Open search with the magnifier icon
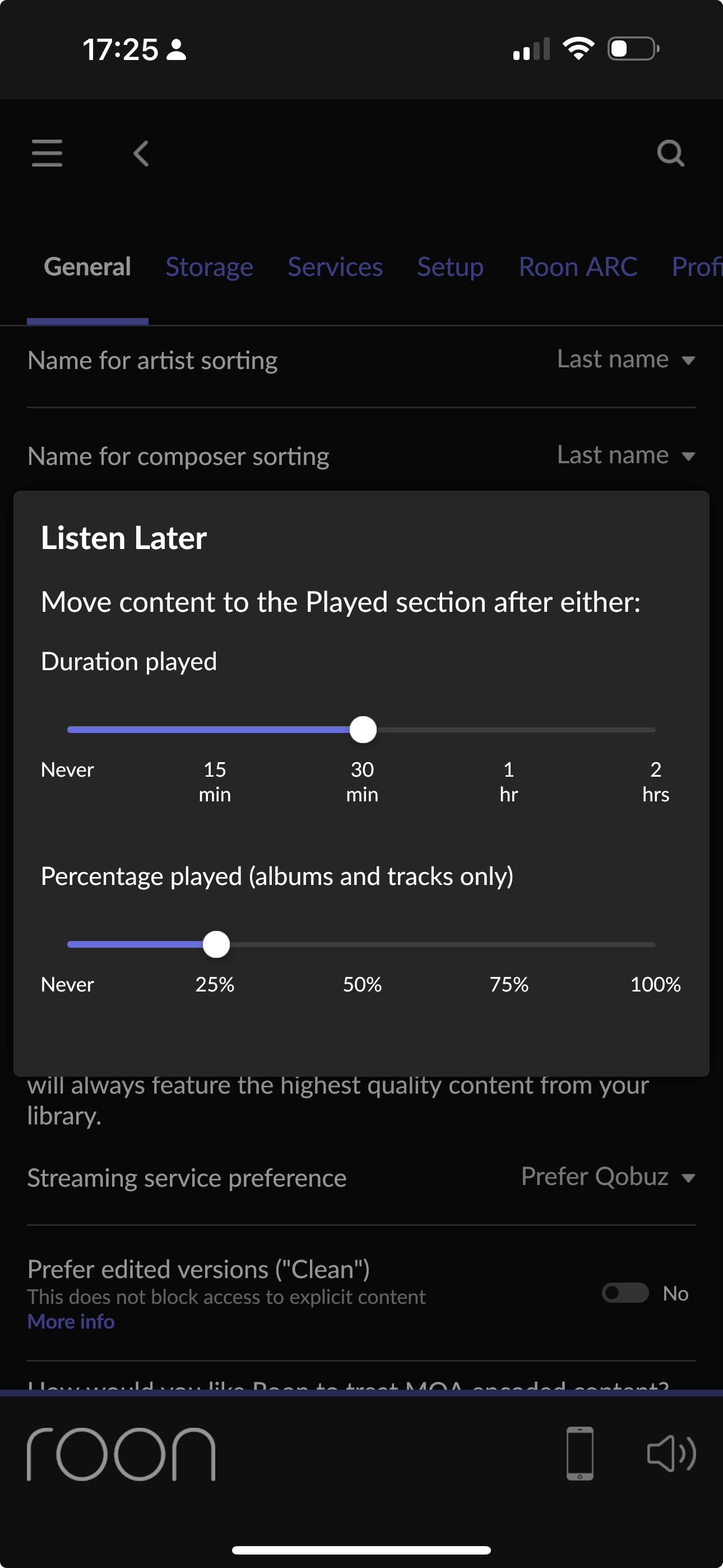Viewport: 723px width, 1568px height. tap(670, 154)
